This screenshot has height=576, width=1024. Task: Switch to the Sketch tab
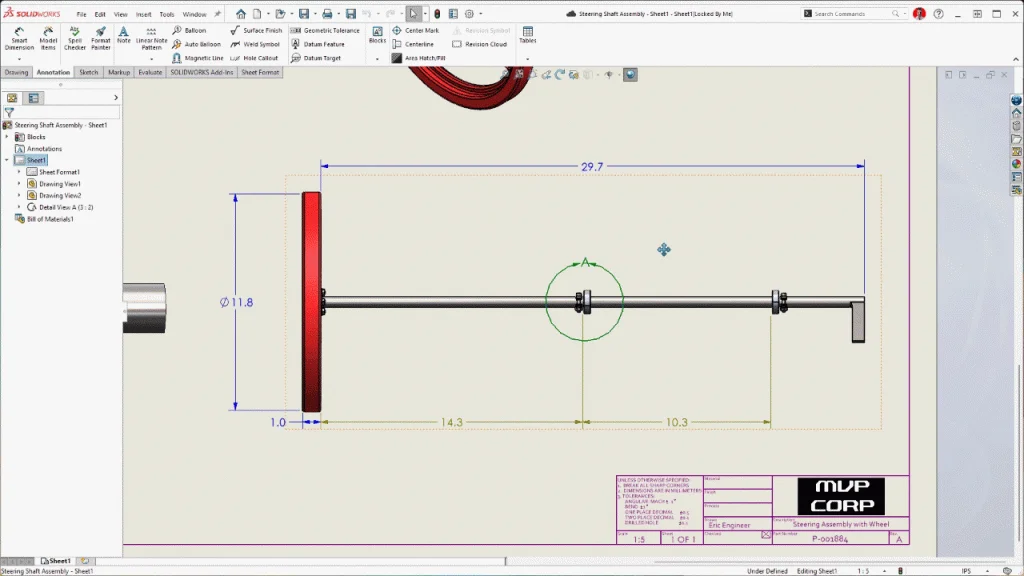click(x=89, y=73)
